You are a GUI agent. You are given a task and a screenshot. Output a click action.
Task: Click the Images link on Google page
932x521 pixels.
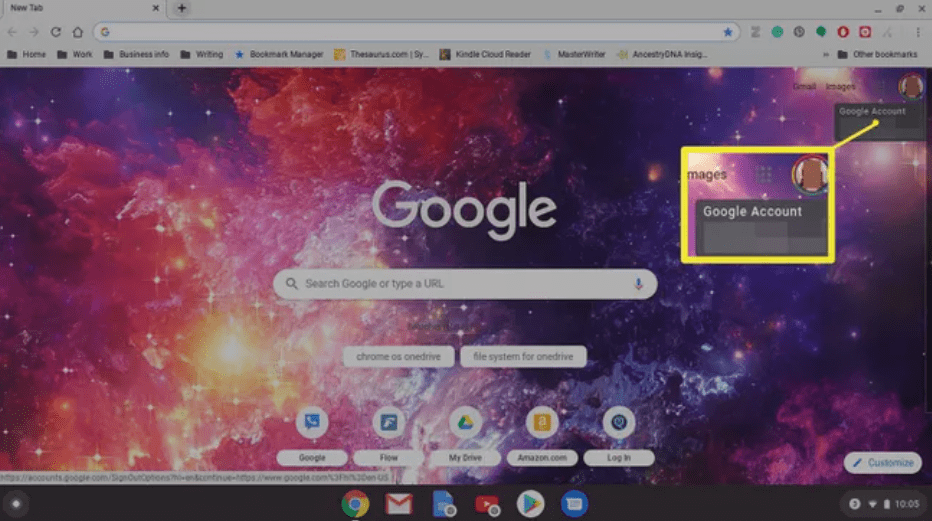pos(840,87)
